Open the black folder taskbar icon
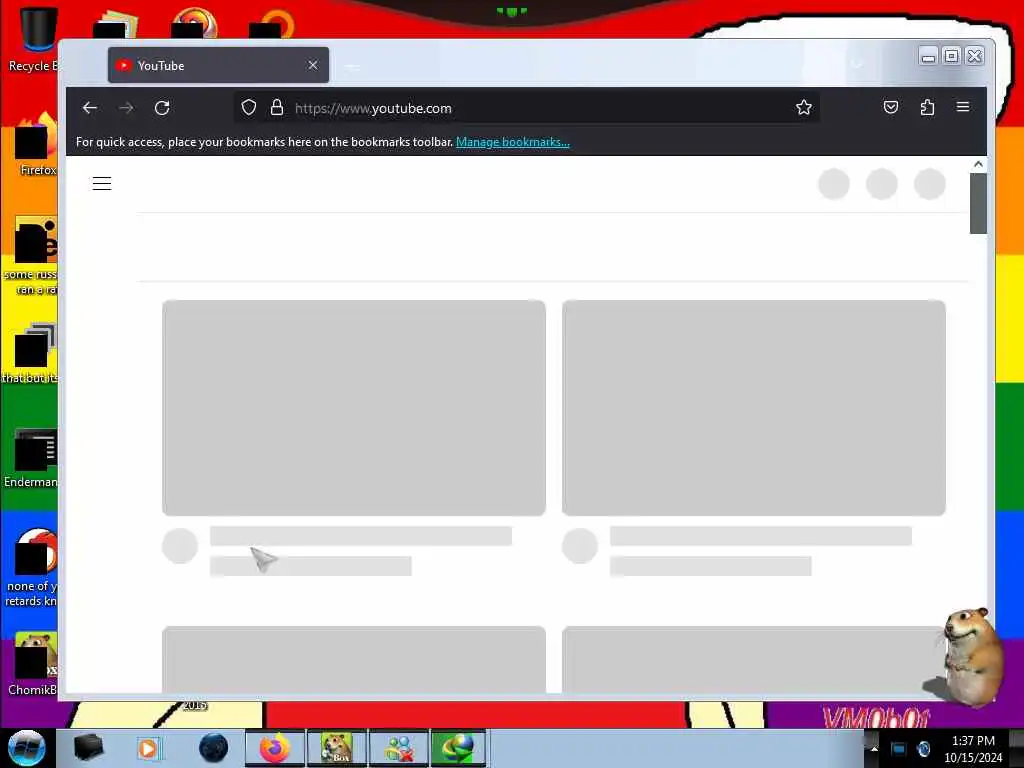Image resolution: width=1024 pixels, height=768 pixels. [88, 748]
